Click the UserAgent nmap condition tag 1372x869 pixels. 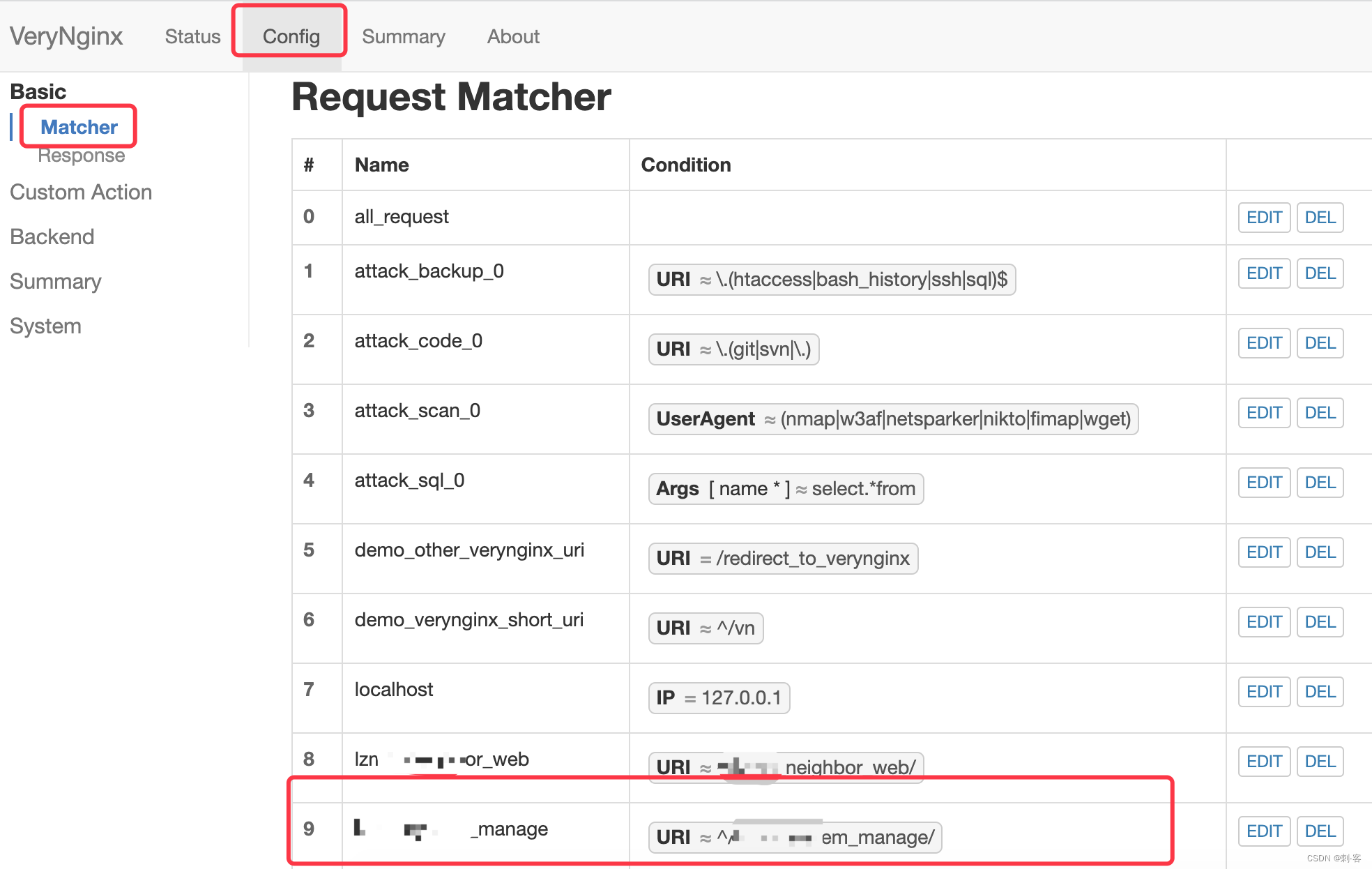point(893,419)
